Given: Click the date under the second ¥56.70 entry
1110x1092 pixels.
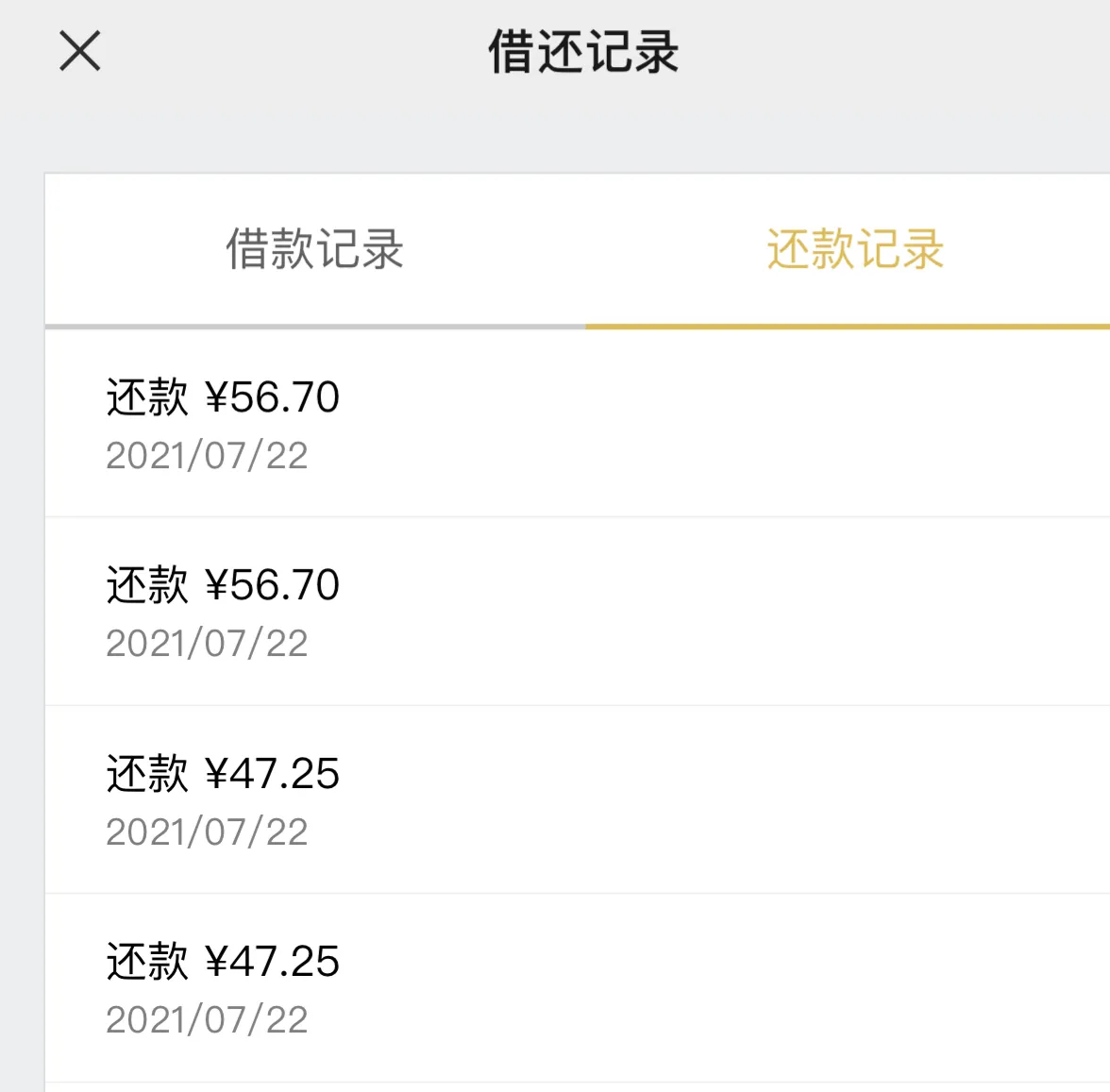Looking at the screenshot, I should coord(207,644).
